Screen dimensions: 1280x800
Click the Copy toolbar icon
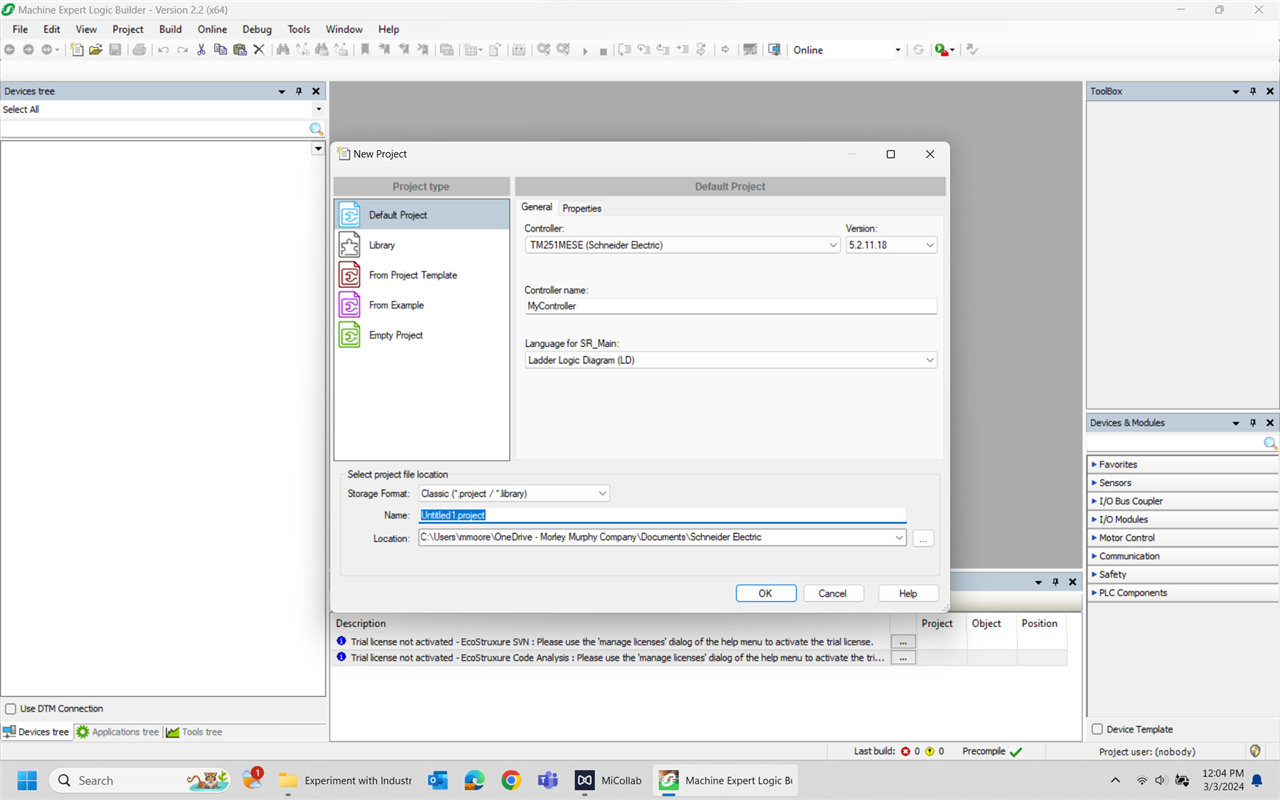[220, 49]
